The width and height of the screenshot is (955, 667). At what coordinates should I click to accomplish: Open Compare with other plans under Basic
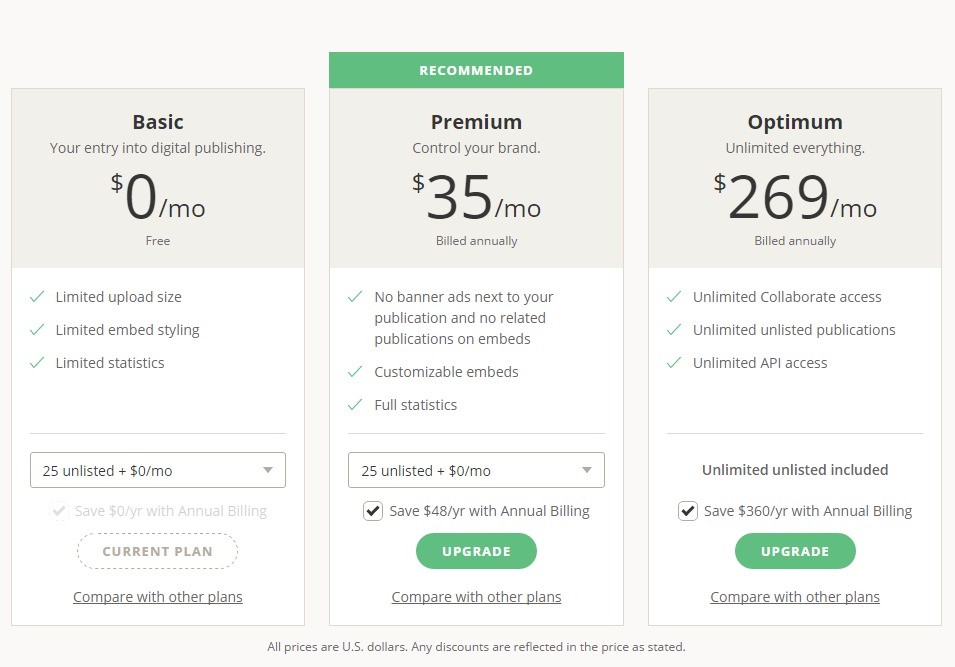(x=158, y=597)
